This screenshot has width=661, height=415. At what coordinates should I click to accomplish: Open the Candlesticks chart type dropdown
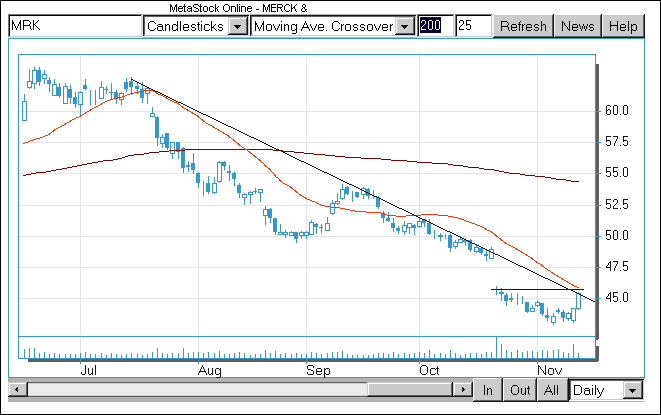pyautogui.click(x=238, y=27)
